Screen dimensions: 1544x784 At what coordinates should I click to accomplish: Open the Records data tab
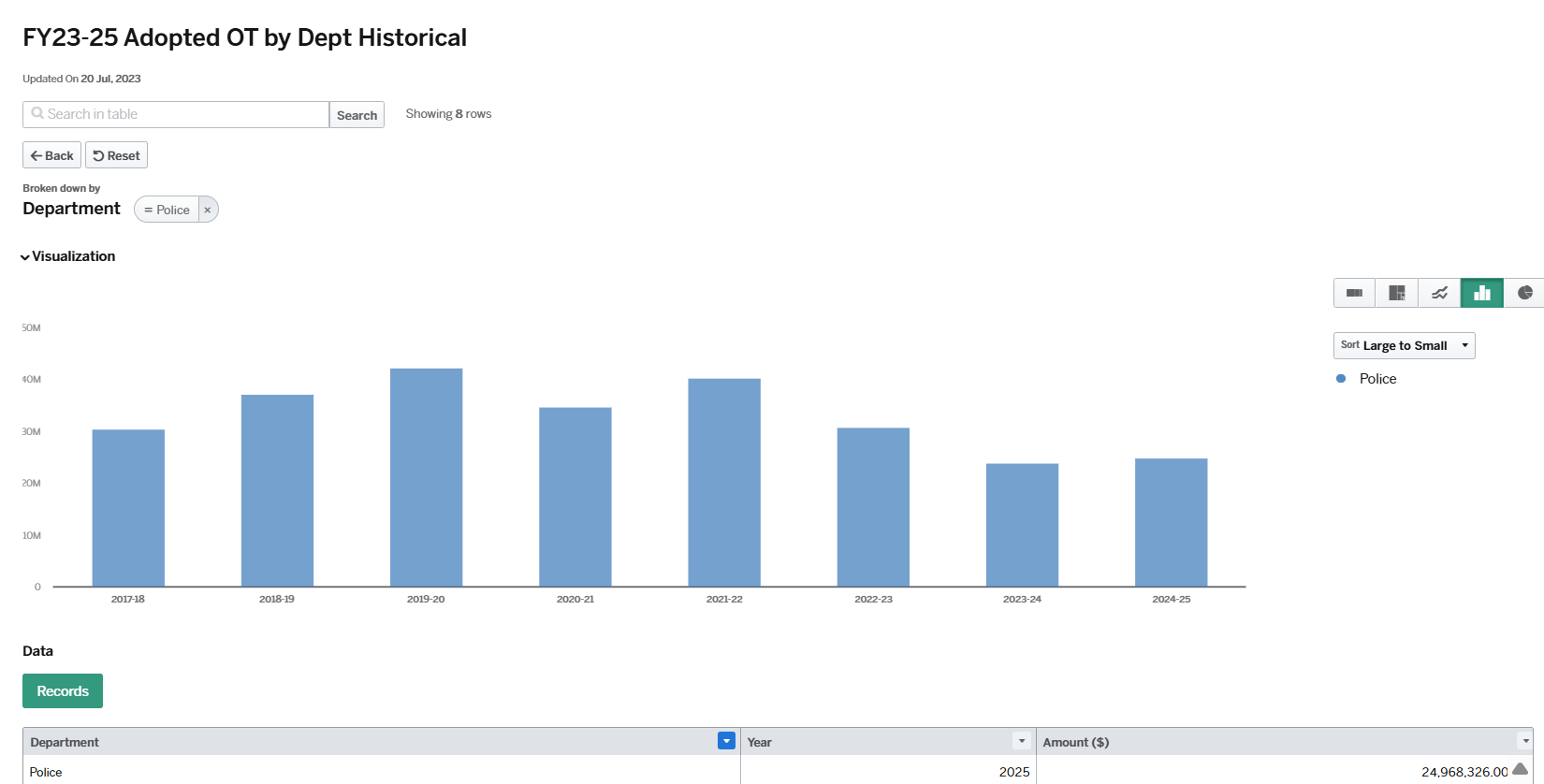click(63, 691)
